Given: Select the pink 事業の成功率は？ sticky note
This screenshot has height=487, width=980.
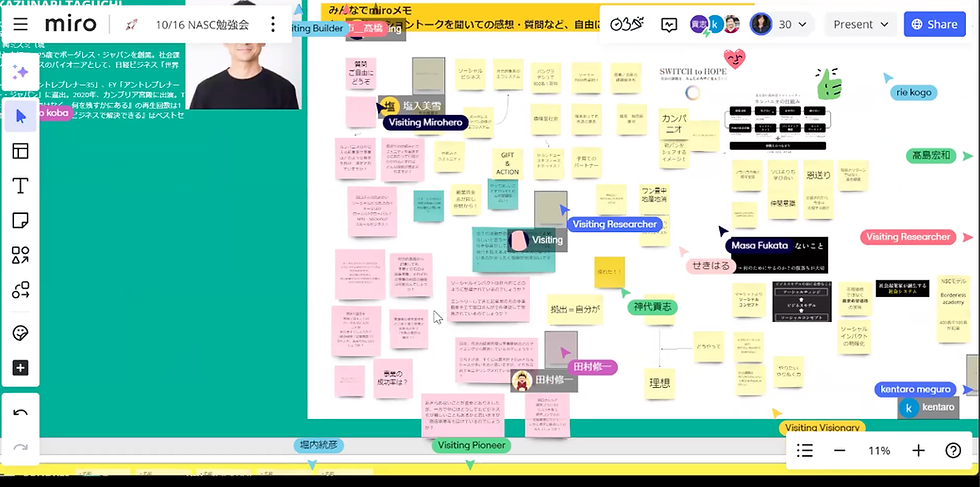Looking at the screenshot, I should pyautogui.click(x=393, y=378).
